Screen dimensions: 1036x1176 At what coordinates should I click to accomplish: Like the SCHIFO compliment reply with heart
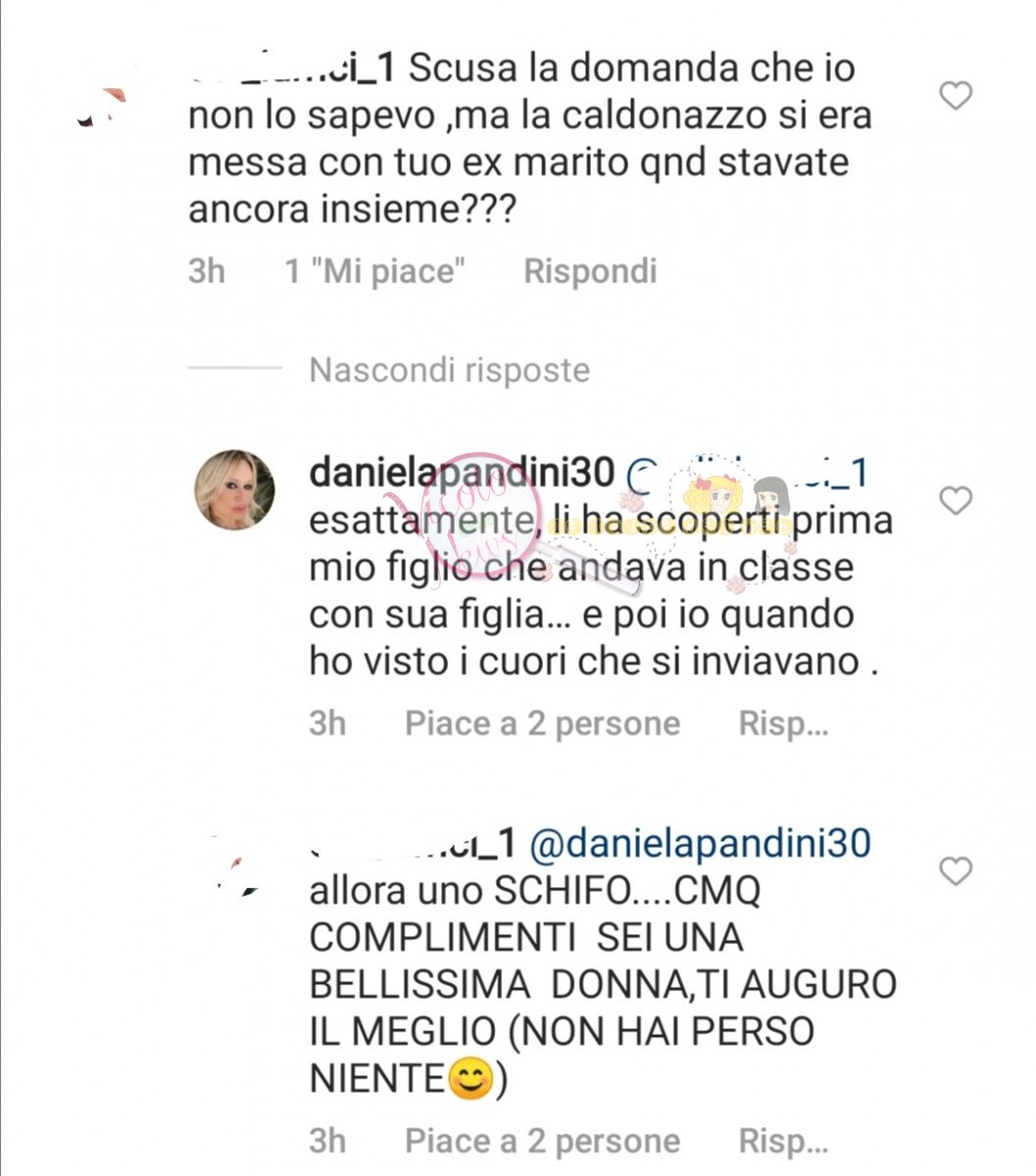956,870
